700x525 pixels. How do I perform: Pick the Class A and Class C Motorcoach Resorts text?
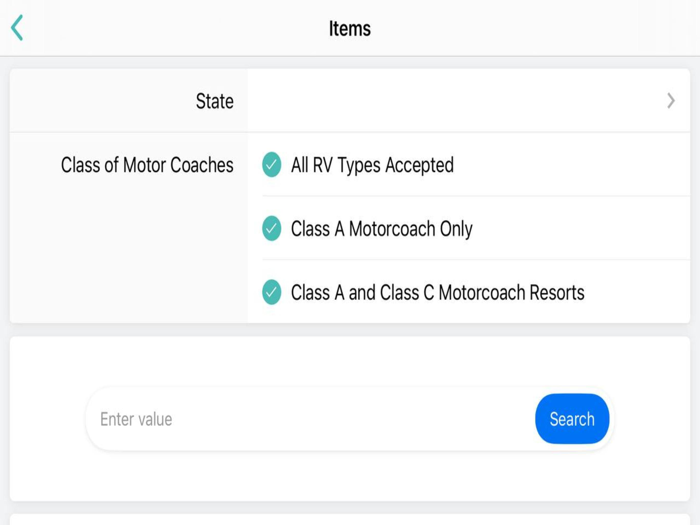[437, 293]
